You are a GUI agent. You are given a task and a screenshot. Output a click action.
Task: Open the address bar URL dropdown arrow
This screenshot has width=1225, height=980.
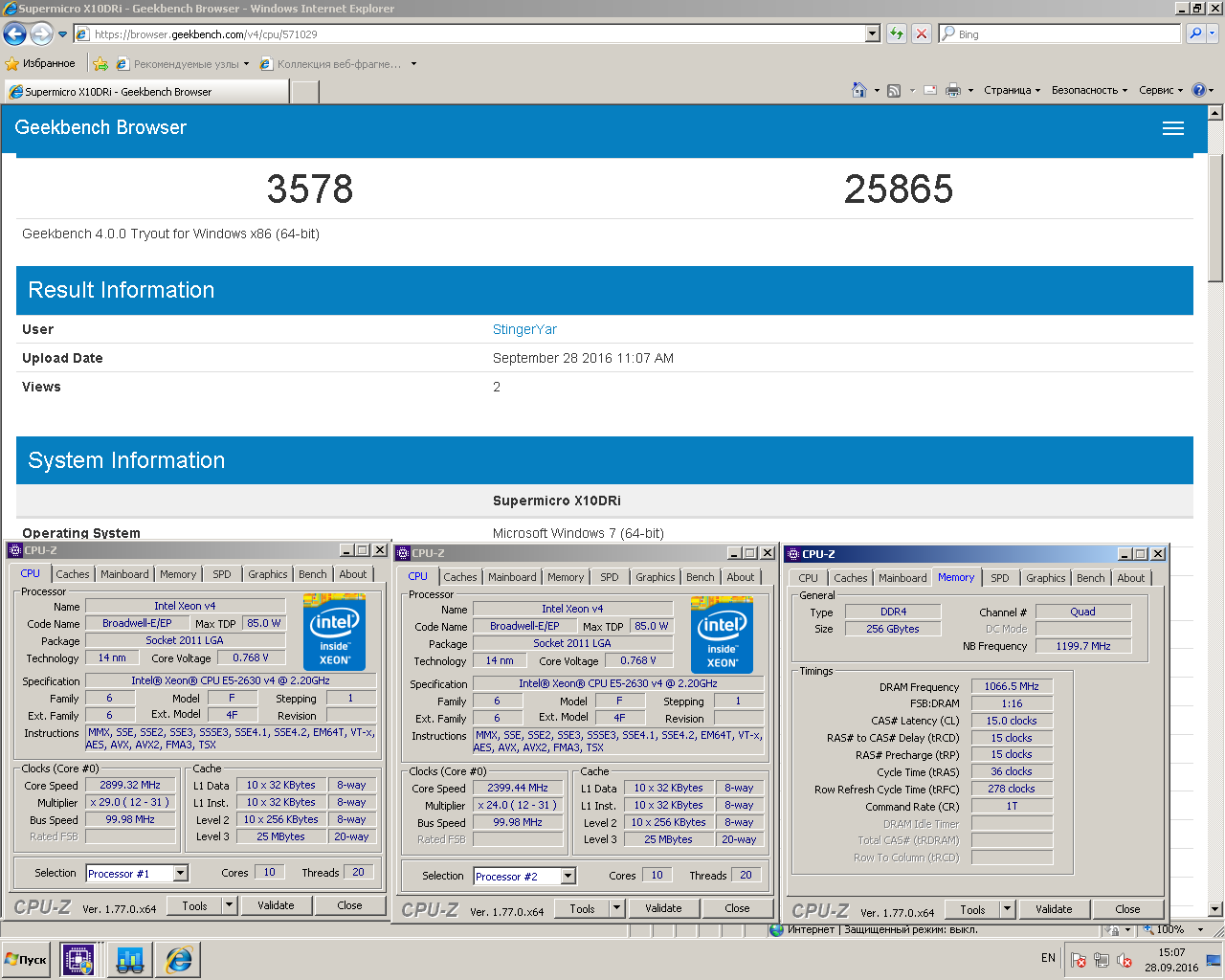point(872,33)
